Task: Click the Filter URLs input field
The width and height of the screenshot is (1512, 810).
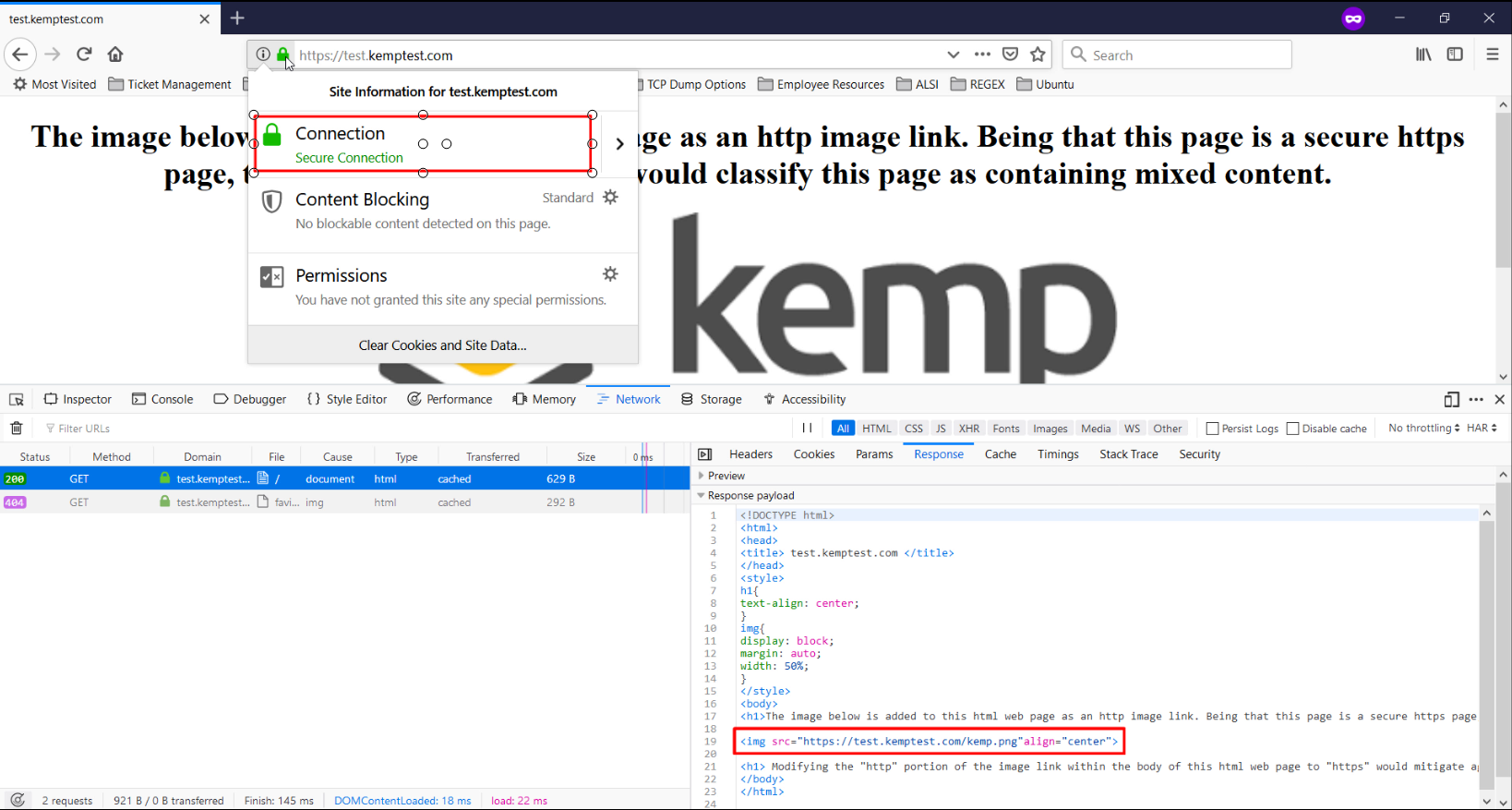Action: click(x=415, y=429)
